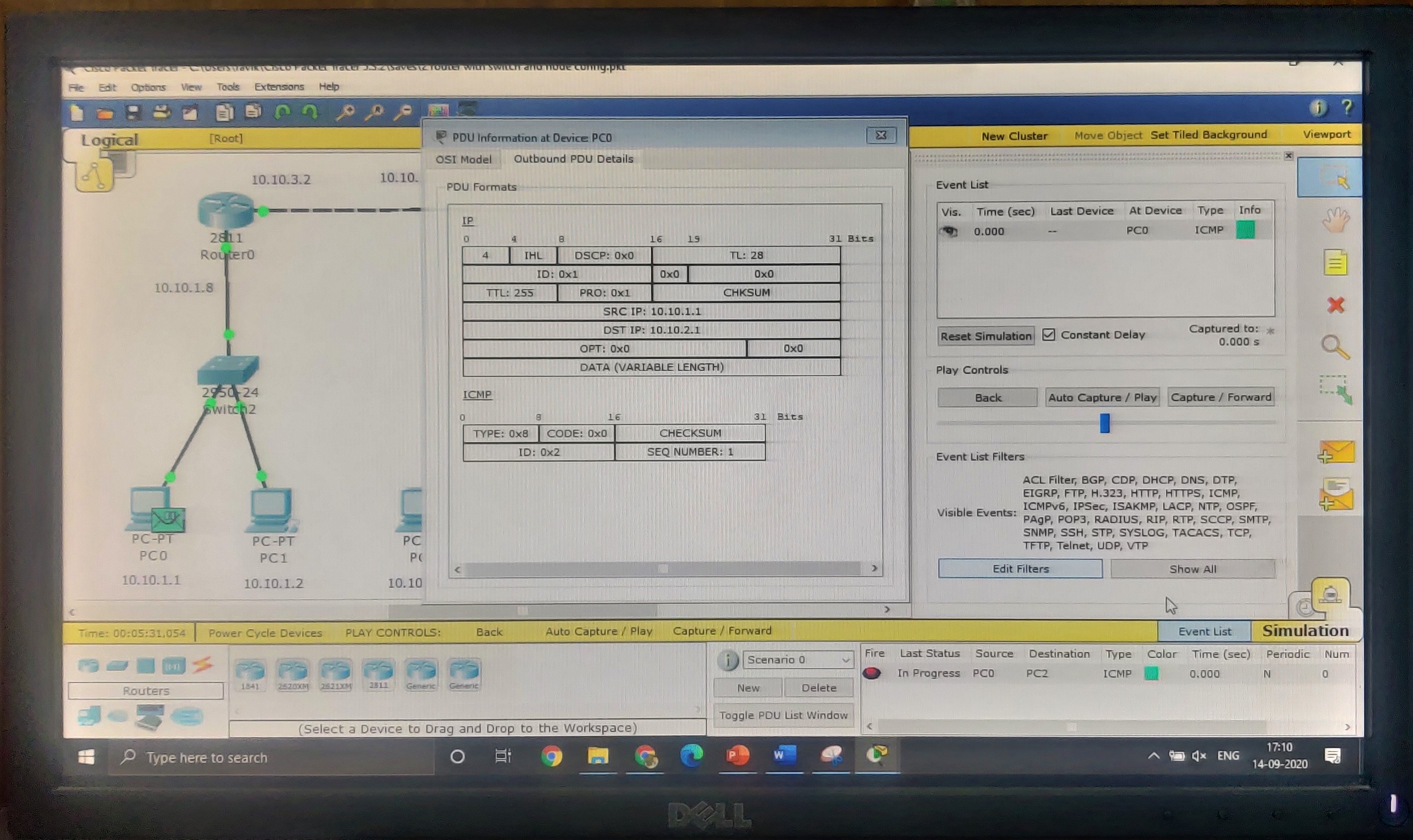Screen dimensions: 1413x840
Task: Choose the red X Delete tool
Action: 1336,305
